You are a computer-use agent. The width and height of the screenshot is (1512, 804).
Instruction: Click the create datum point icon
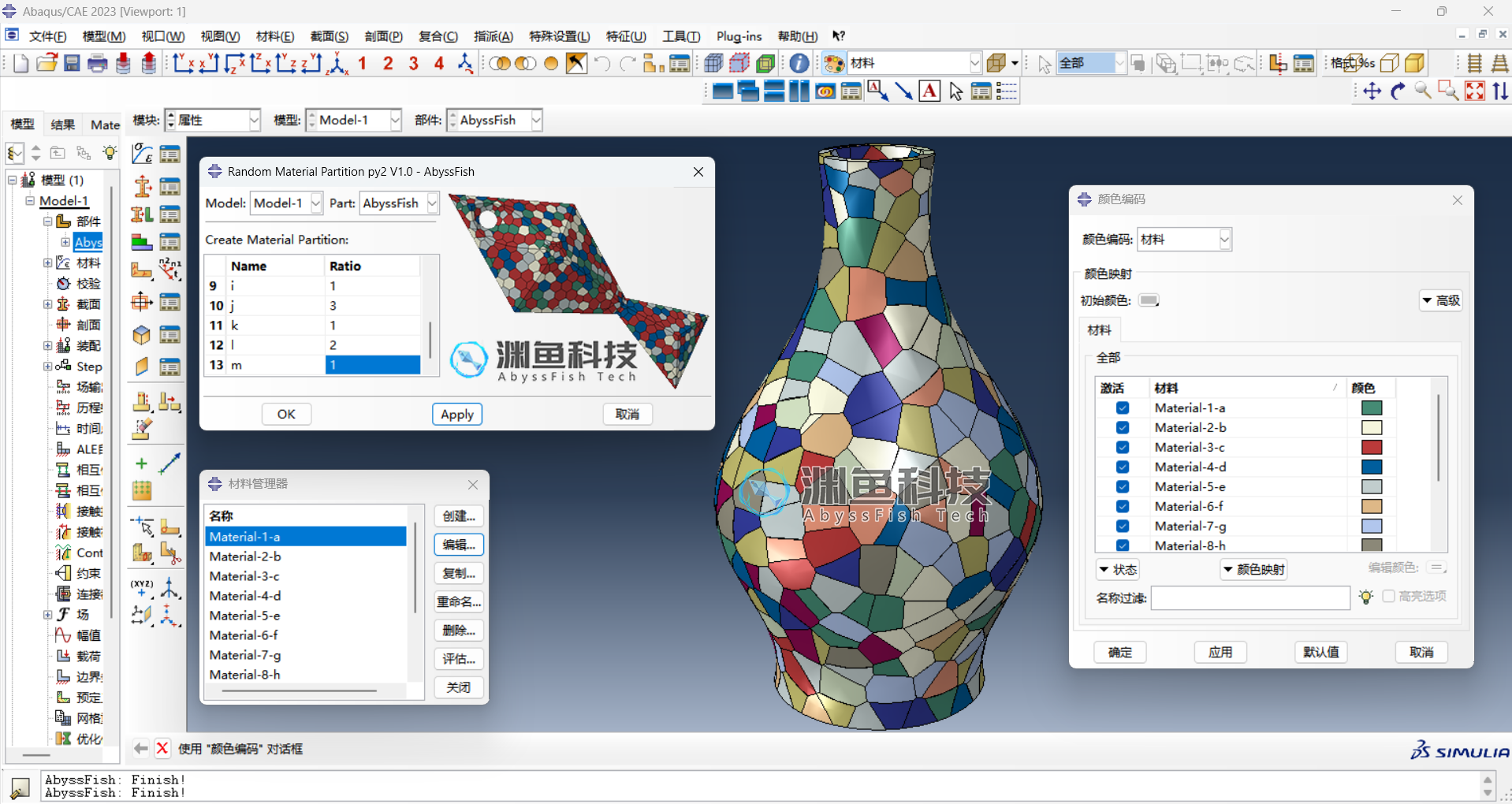(x=142, y=463)
